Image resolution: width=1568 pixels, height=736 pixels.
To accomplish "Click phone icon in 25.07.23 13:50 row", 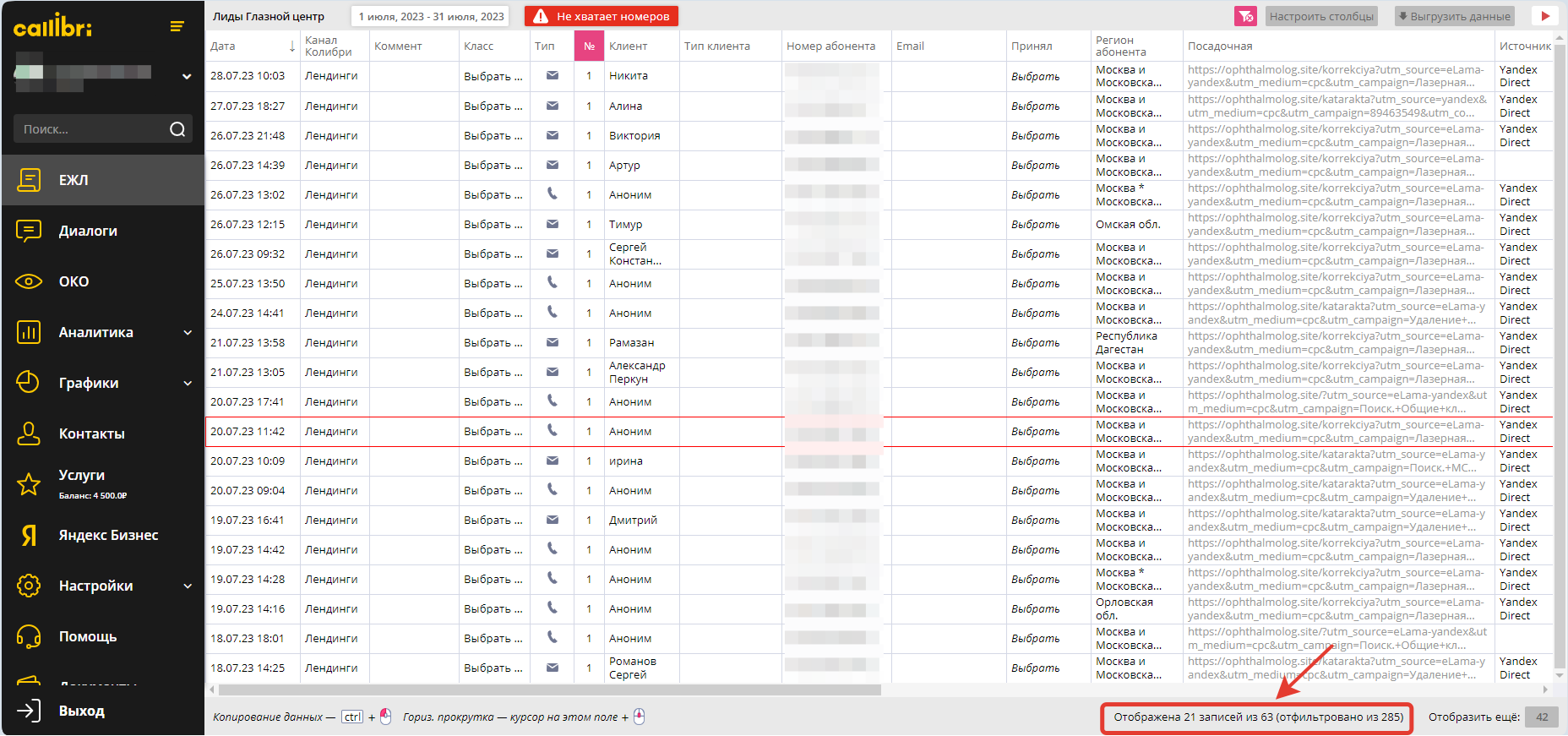I will click(552, 282).
